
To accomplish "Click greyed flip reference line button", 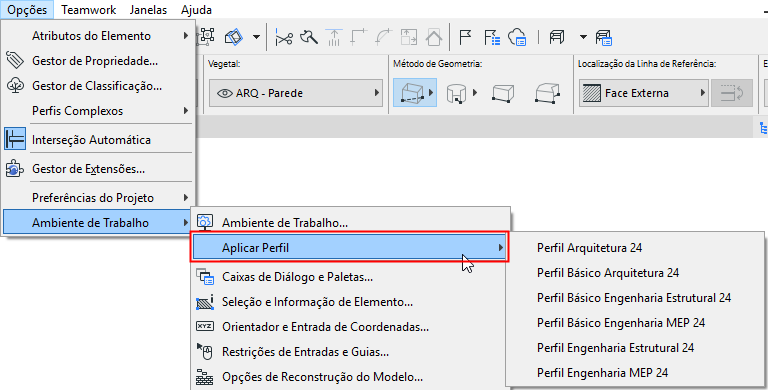I will [732, 93].
